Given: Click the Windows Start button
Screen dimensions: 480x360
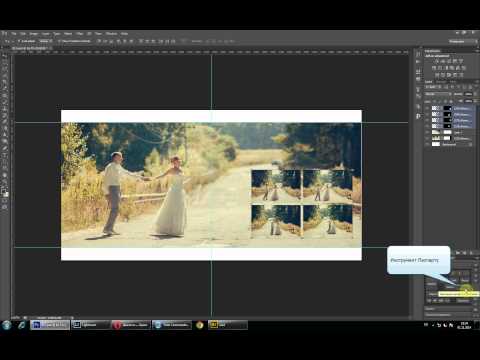Looking at the screenshot, I should pos(7,325).
